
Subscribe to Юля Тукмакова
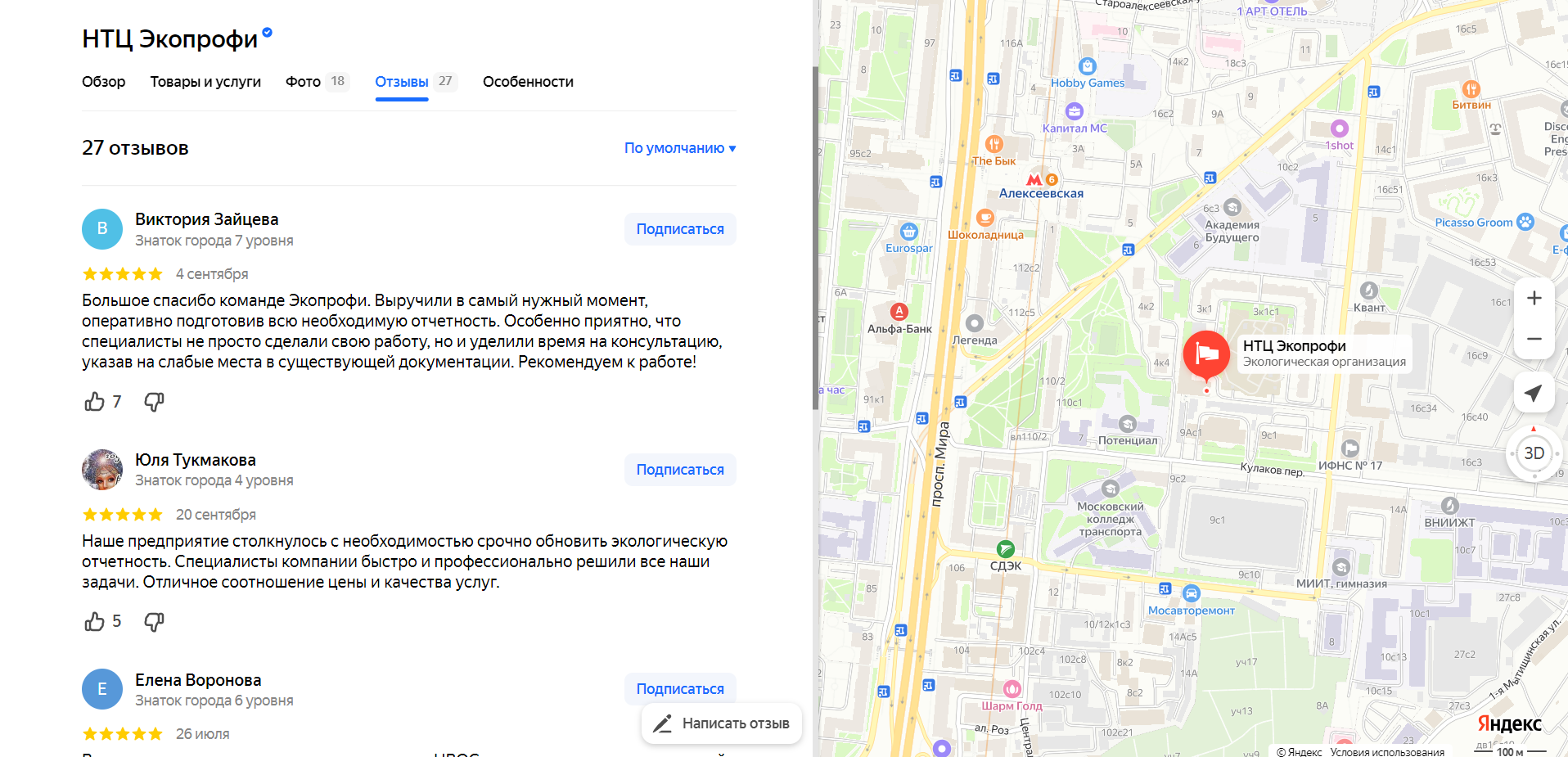pyautogui.click(x=680, y=470)
